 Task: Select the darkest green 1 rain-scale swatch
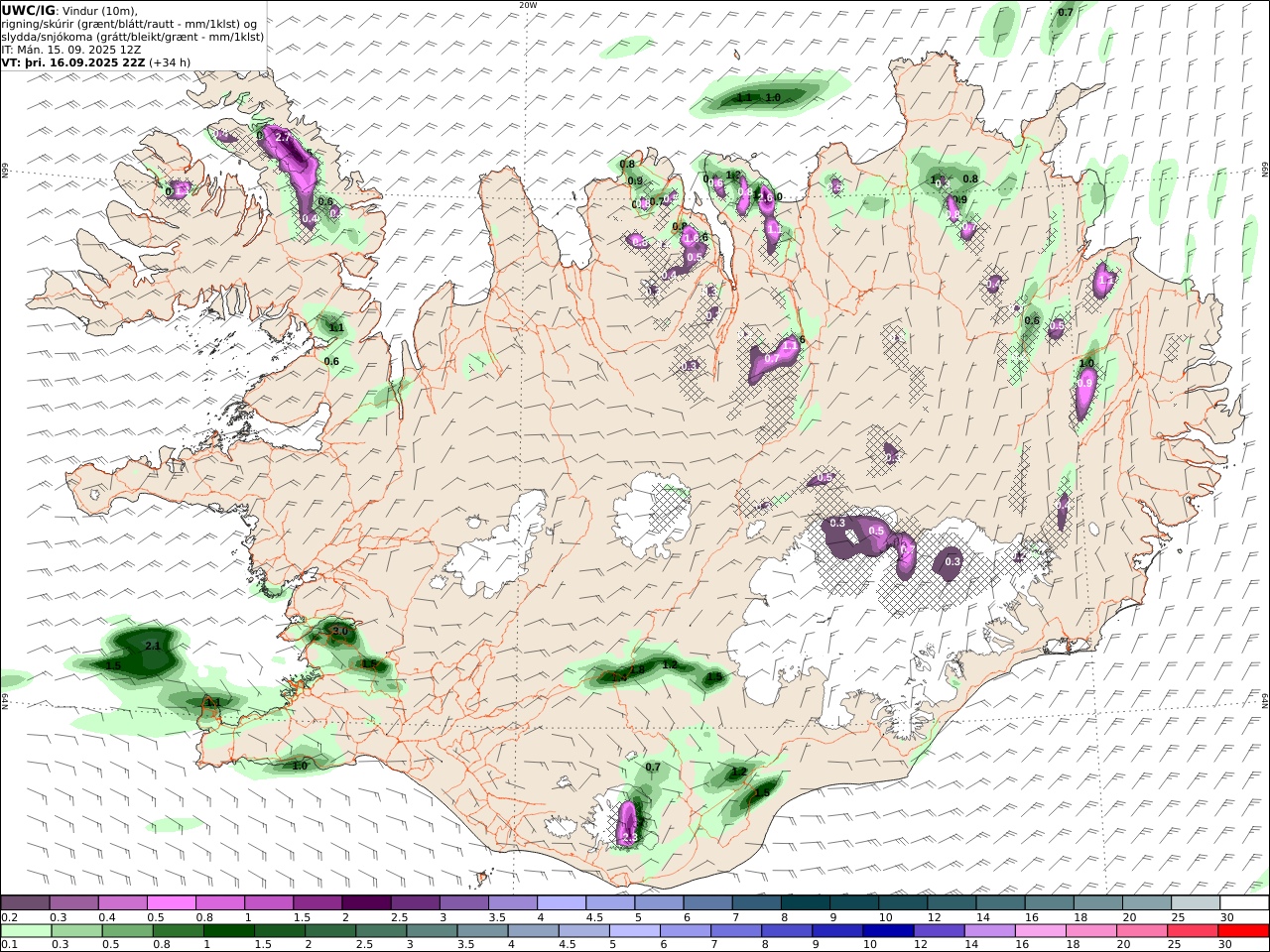228,931
